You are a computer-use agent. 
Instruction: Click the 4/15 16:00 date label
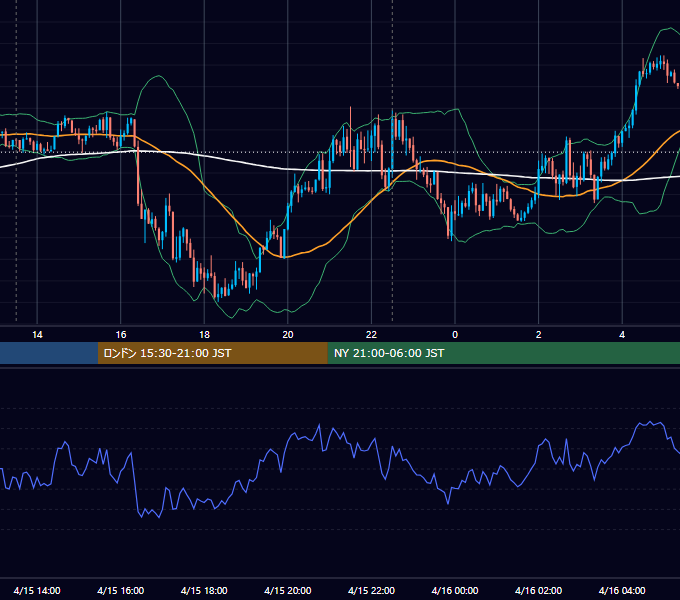point(121,590)
